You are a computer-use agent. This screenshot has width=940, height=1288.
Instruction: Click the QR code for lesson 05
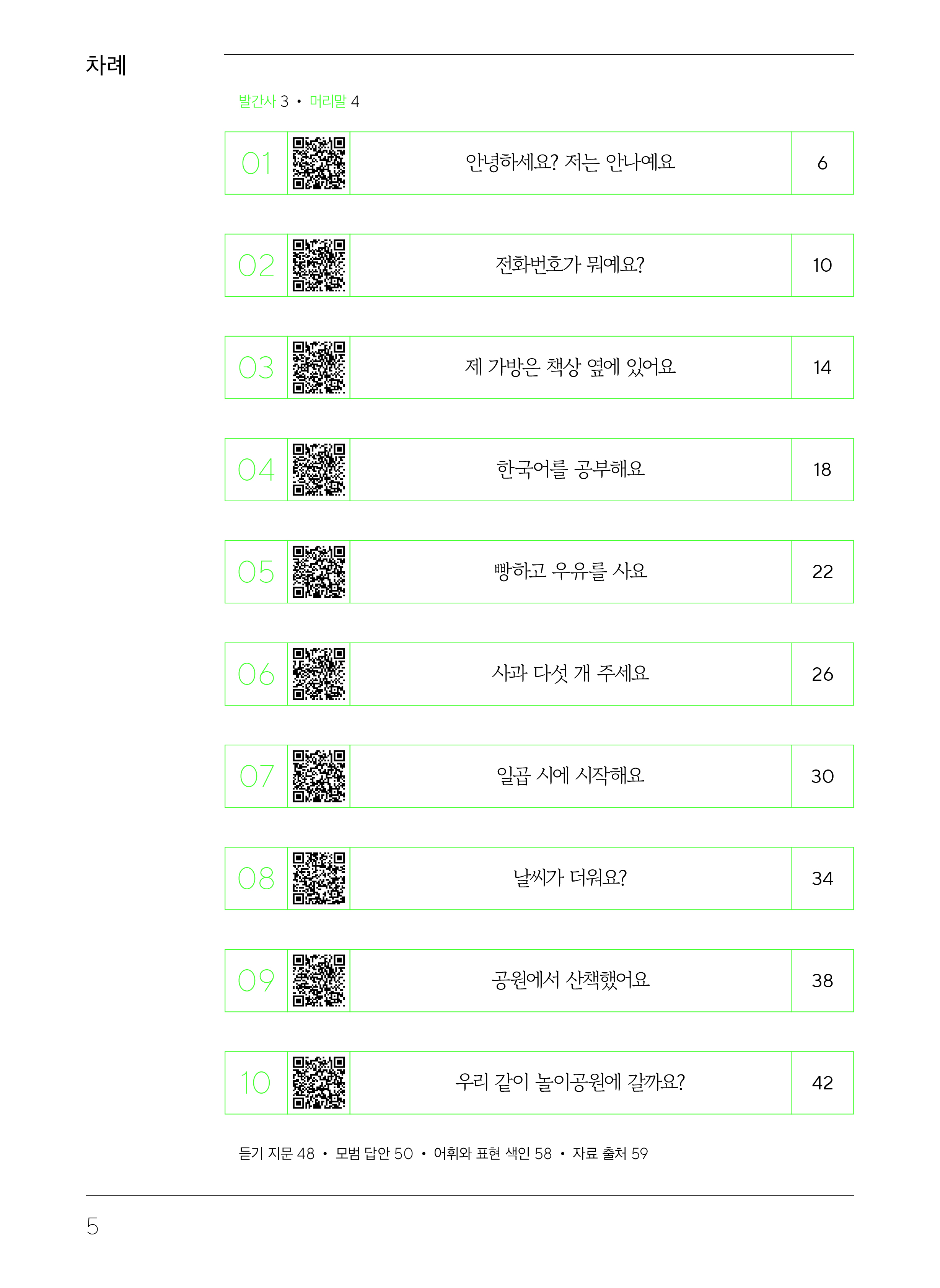[319, 571]
